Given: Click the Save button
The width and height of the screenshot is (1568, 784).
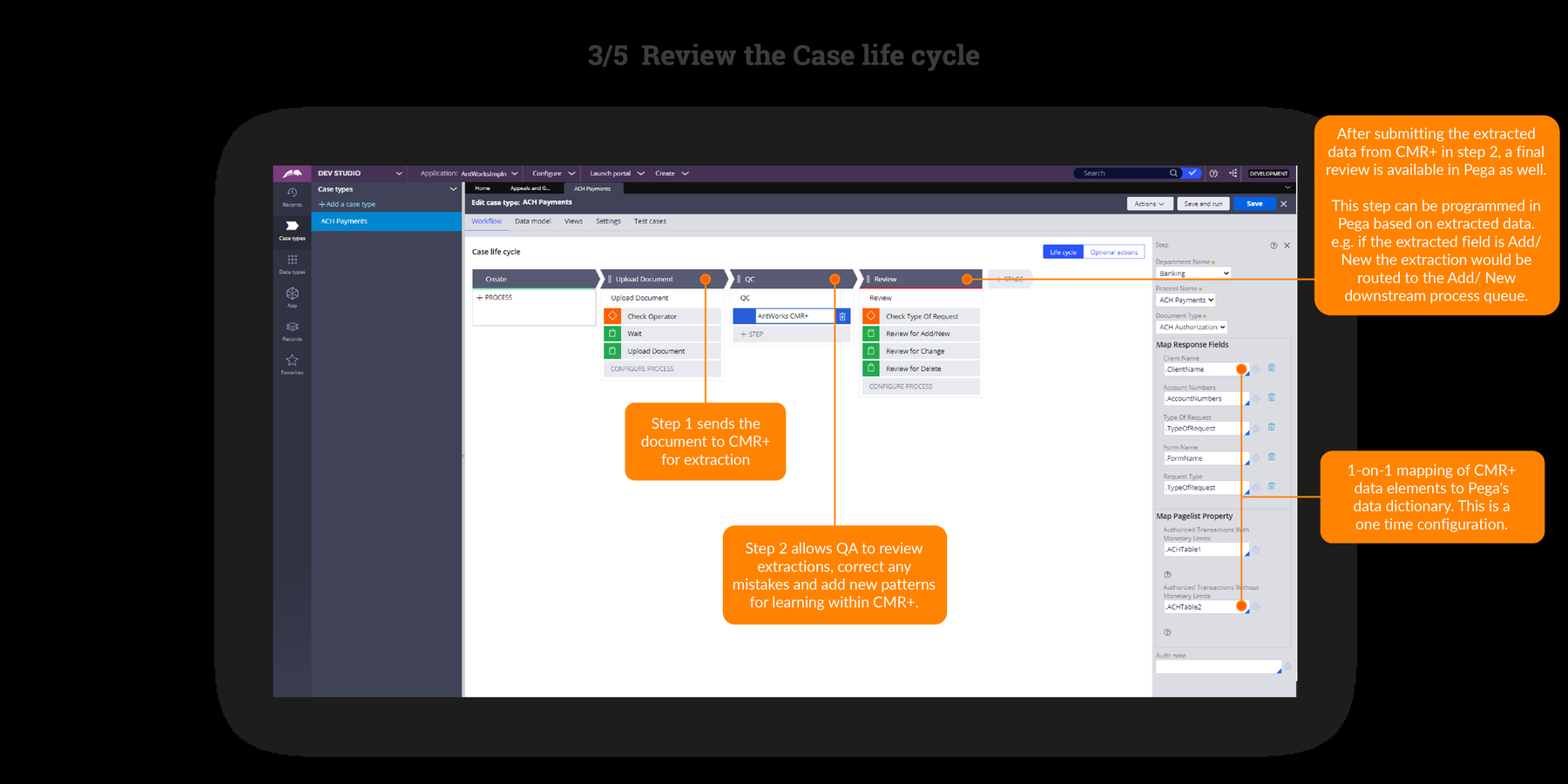Looking at the screenshot, I should [x=1254, y=204].
